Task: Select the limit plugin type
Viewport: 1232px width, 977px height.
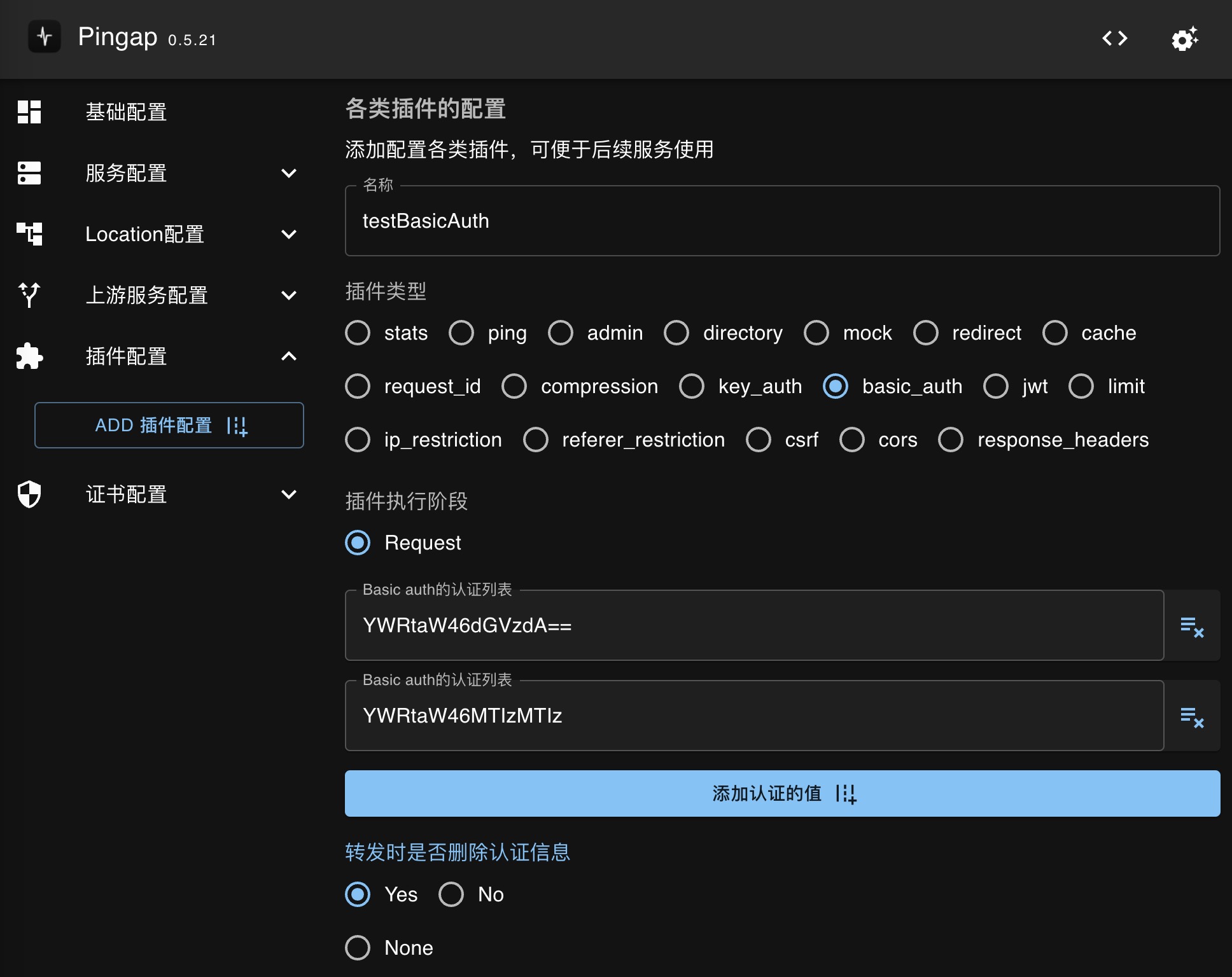Action: pos(1081,386)
